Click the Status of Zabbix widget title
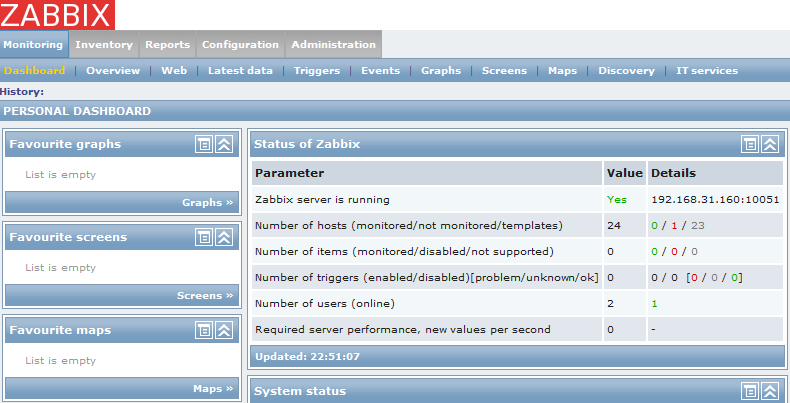The width and height of the screenshot is (790, 403). coord(307,144)
